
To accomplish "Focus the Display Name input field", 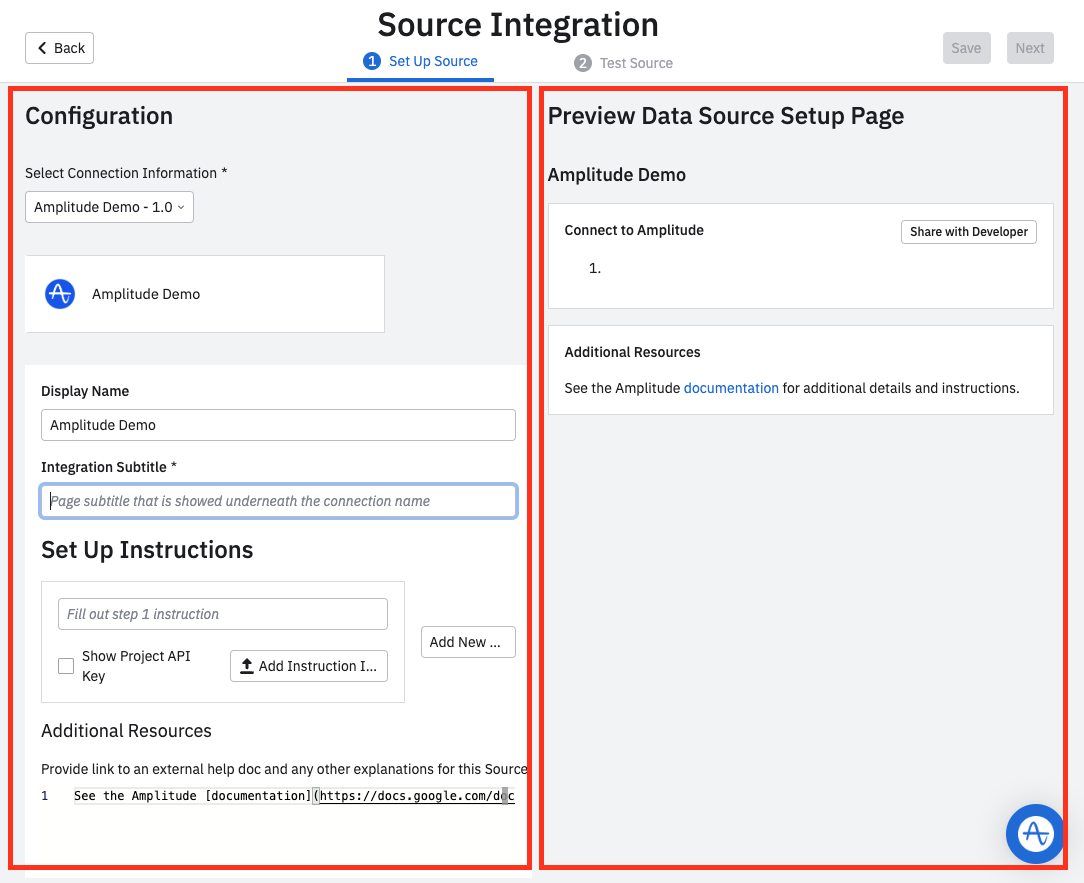I will (x=278, y=425).
